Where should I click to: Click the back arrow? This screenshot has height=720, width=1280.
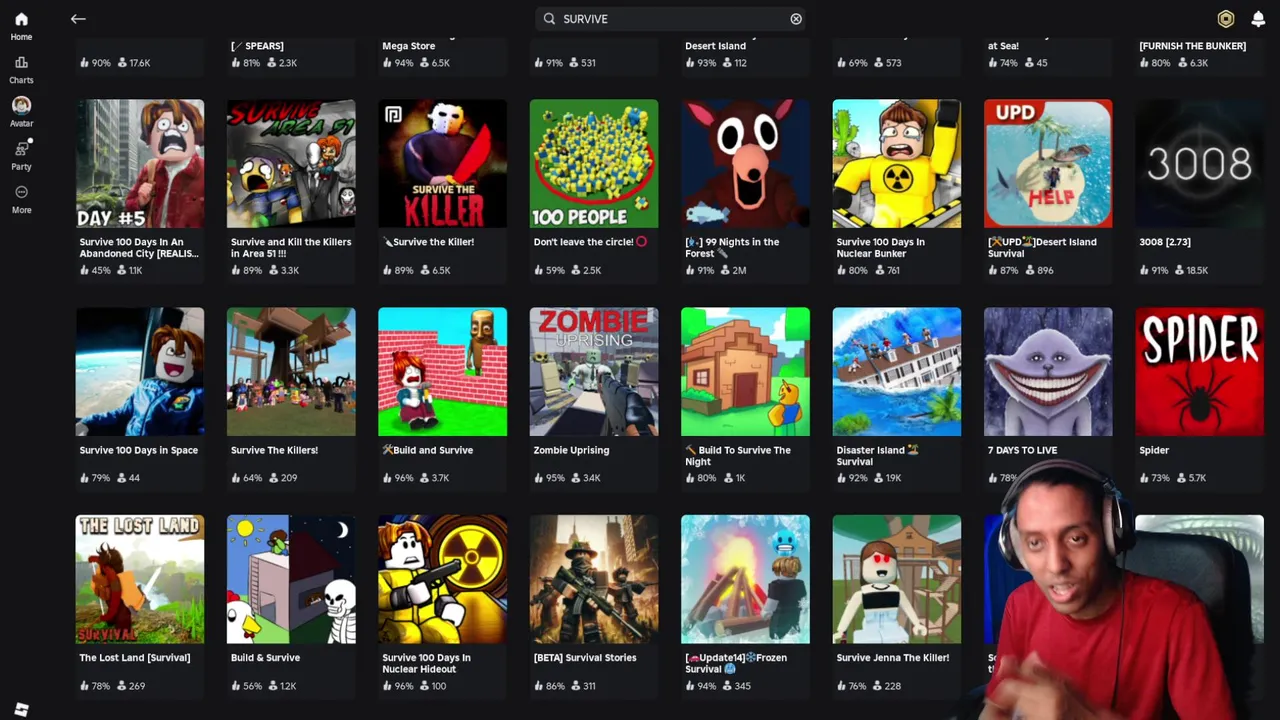point(78,18)
